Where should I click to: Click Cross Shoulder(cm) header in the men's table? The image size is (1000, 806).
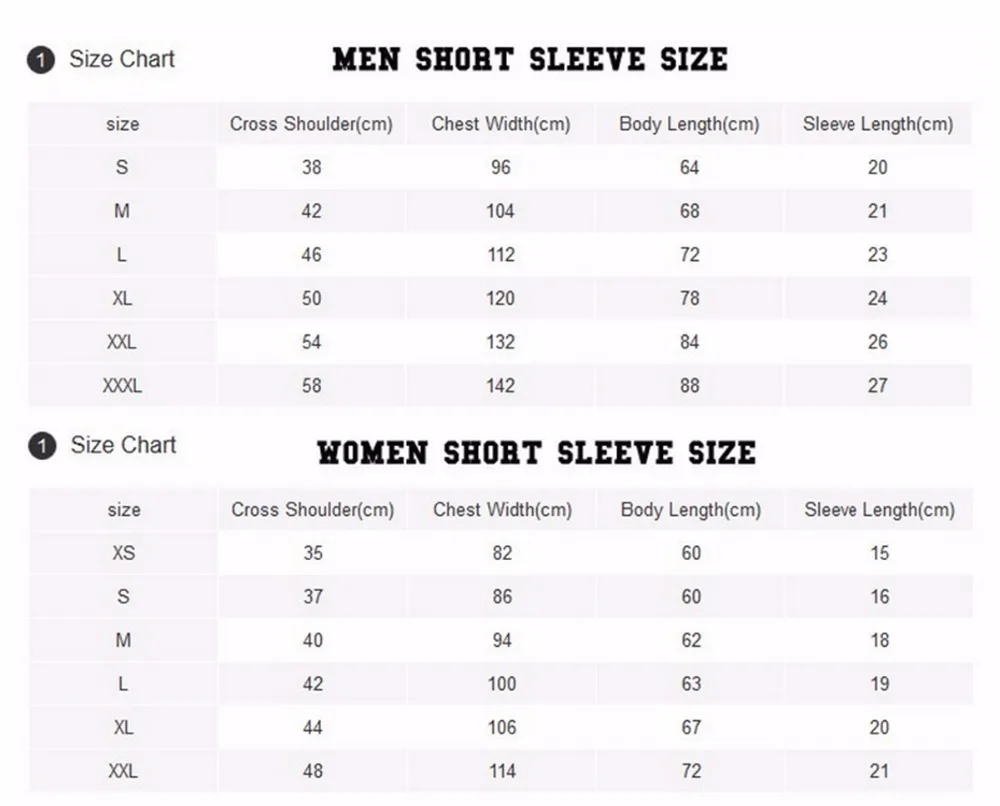(311, 124)
